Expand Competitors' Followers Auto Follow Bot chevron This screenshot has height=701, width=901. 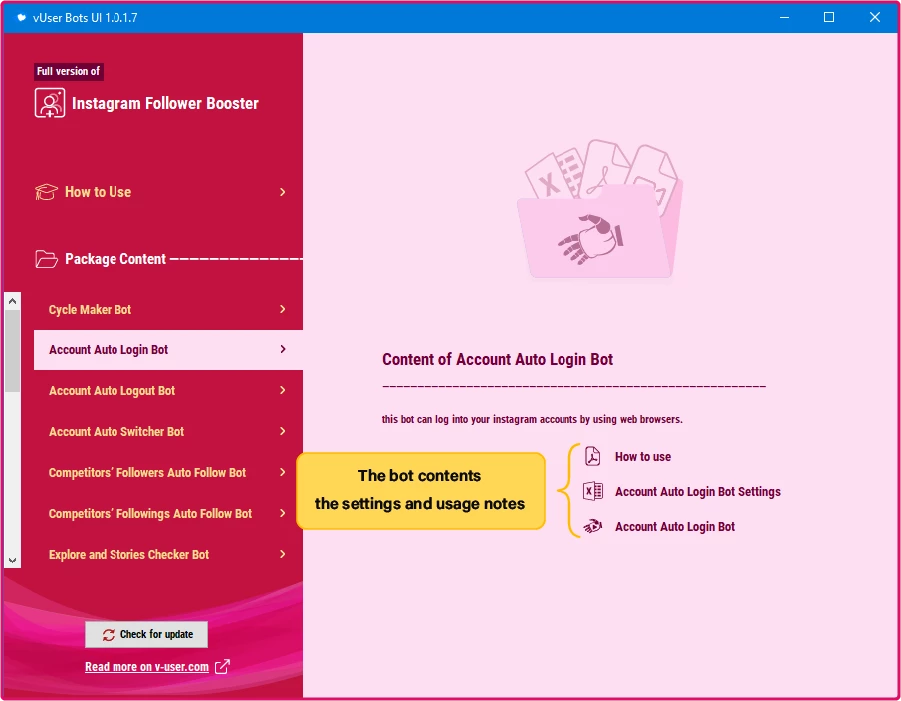(282, 472)
